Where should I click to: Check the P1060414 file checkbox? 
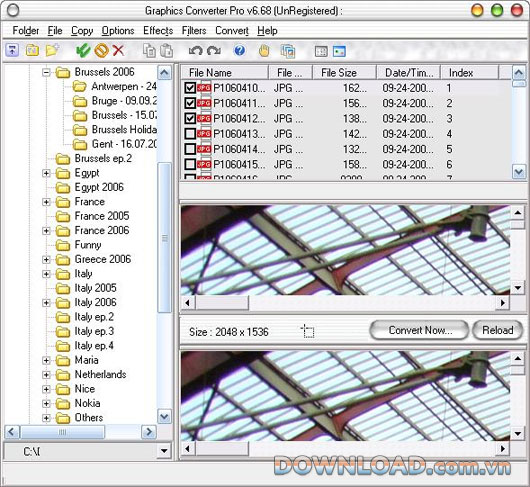[x=190, y=149]
